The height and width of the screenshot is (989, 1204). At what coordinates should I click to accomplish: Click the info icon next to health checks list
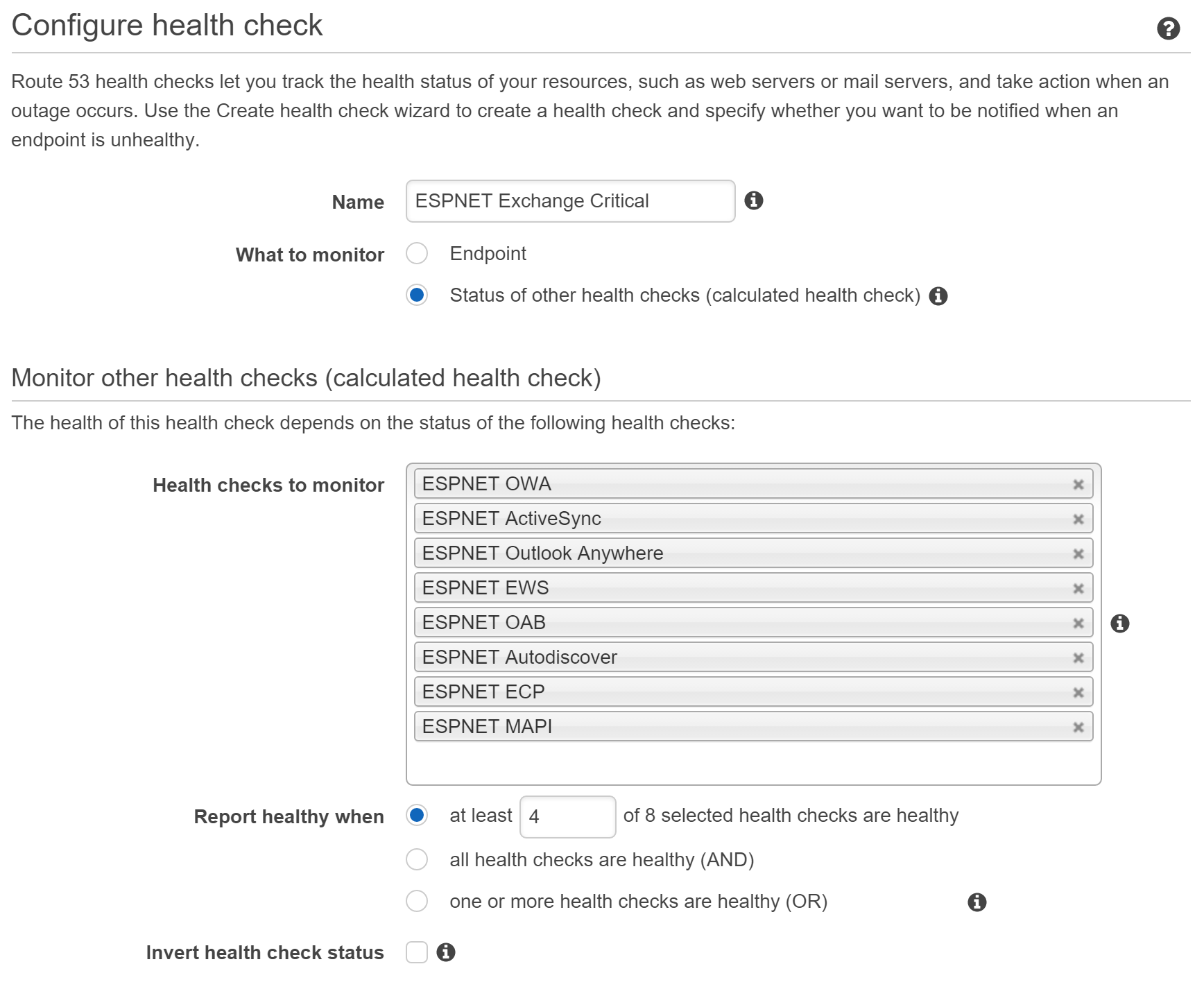click(1121, 623)
